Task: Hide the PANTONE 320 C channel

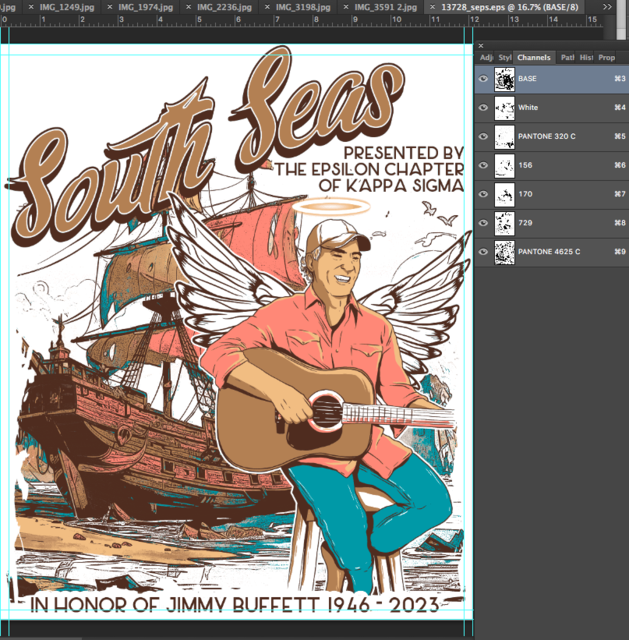Action: pyautogui.click(x=483, y=136)
